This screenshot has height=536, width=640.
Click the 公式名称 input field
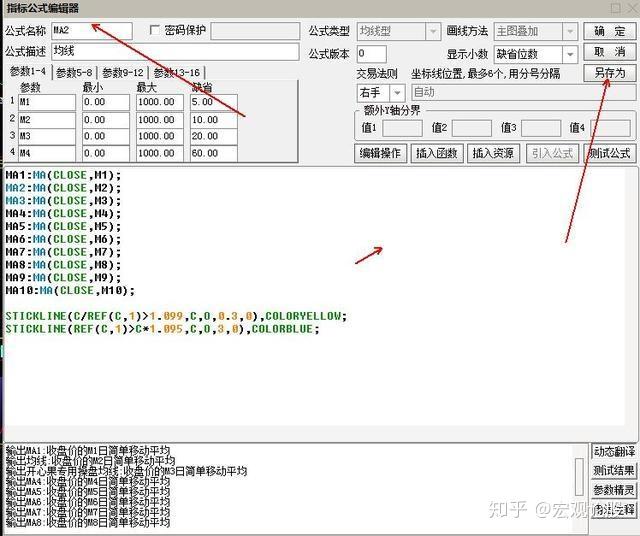92,31
